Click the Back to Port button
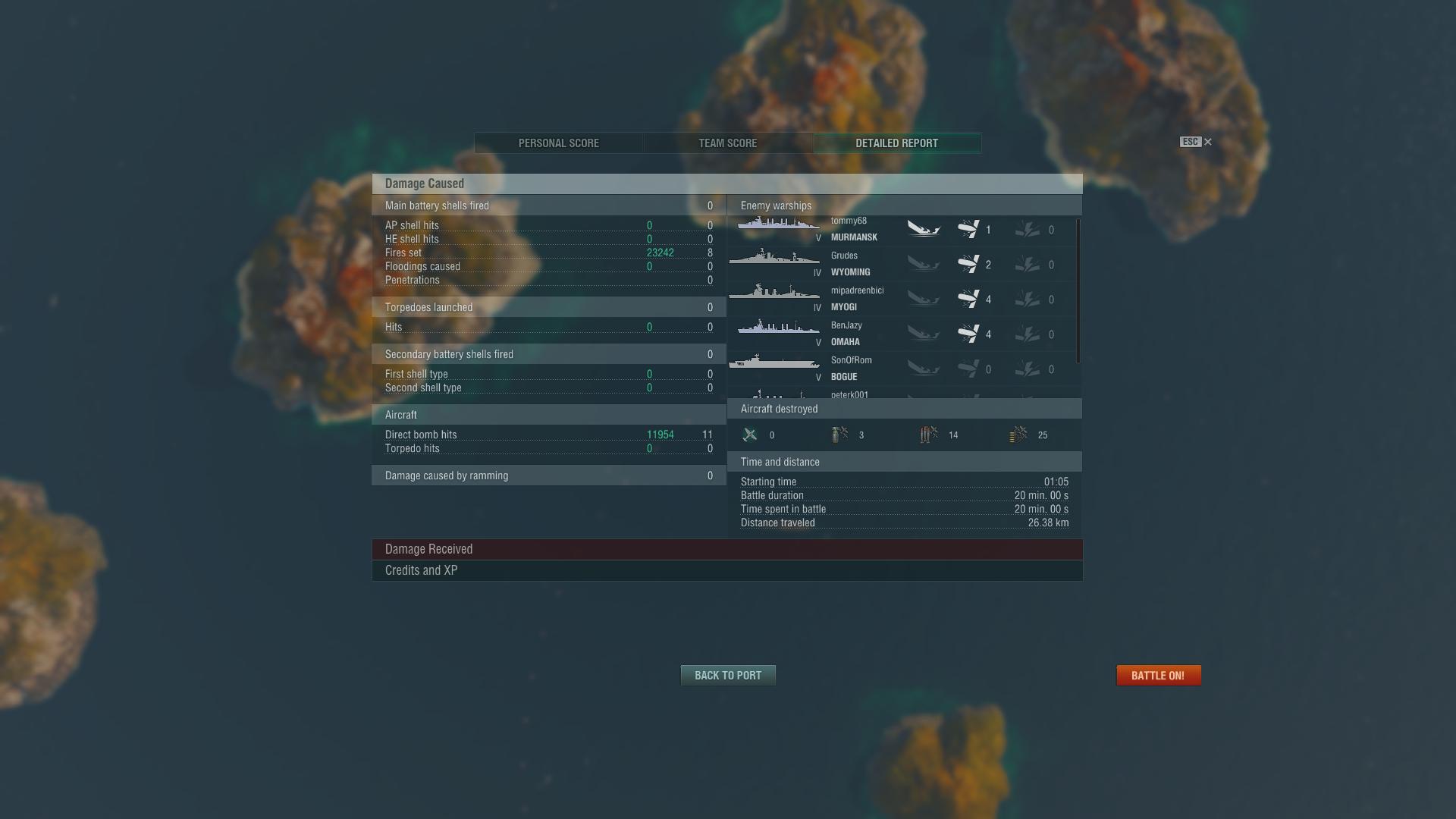1456x819 pixels. [728, 676]
